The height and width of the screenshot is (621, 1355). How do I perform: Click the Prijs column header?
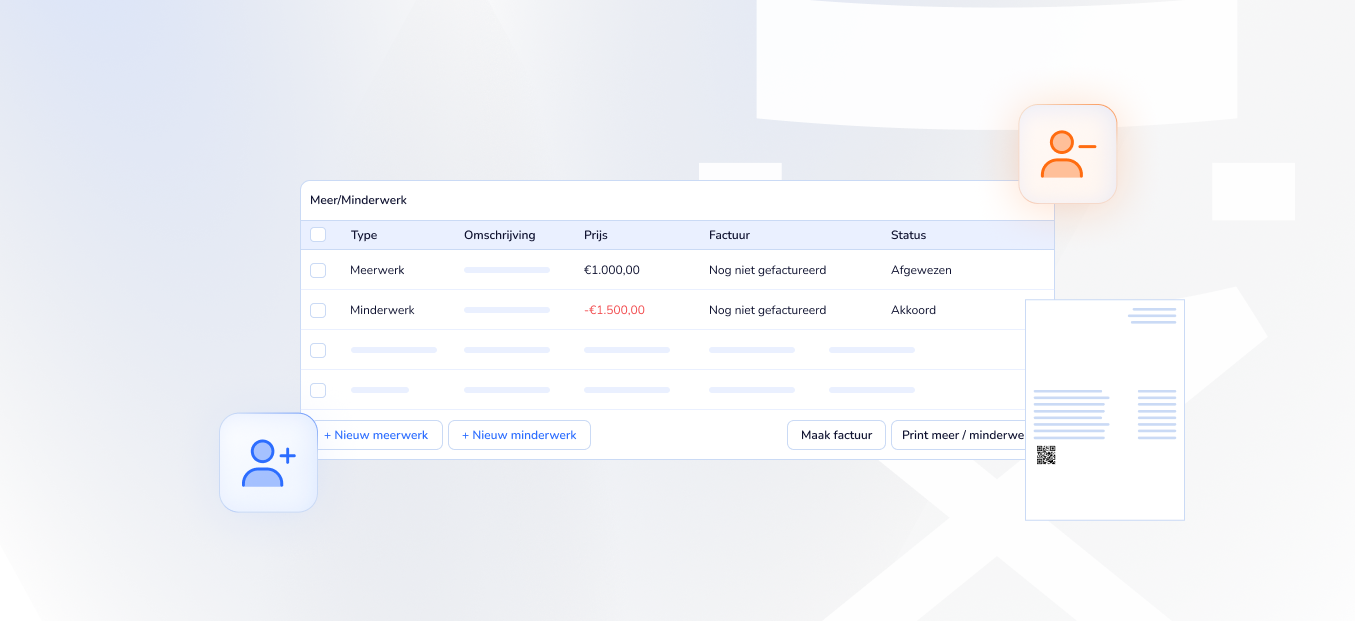[596, 235]
